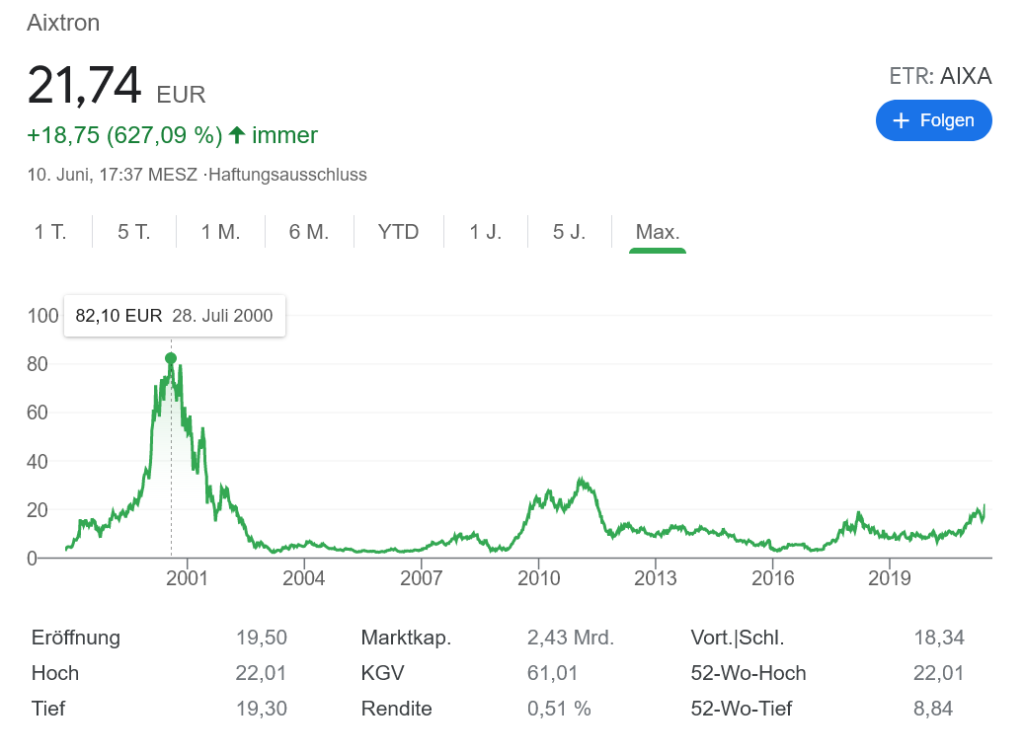Viewport: 1024px width, 753px height.
Task: Click the KGV value 61,01
Action: click(552, 673)
